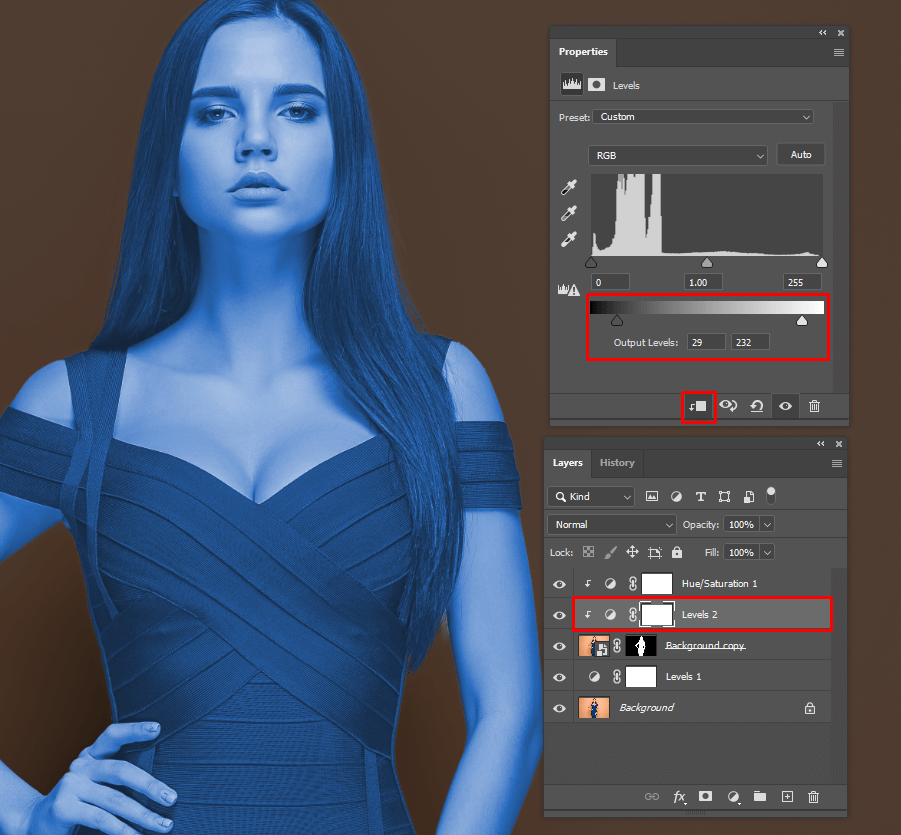Select the Layers tab
Image resolution: width=901 pixels, height=835 pixels.
pos(568,463)
